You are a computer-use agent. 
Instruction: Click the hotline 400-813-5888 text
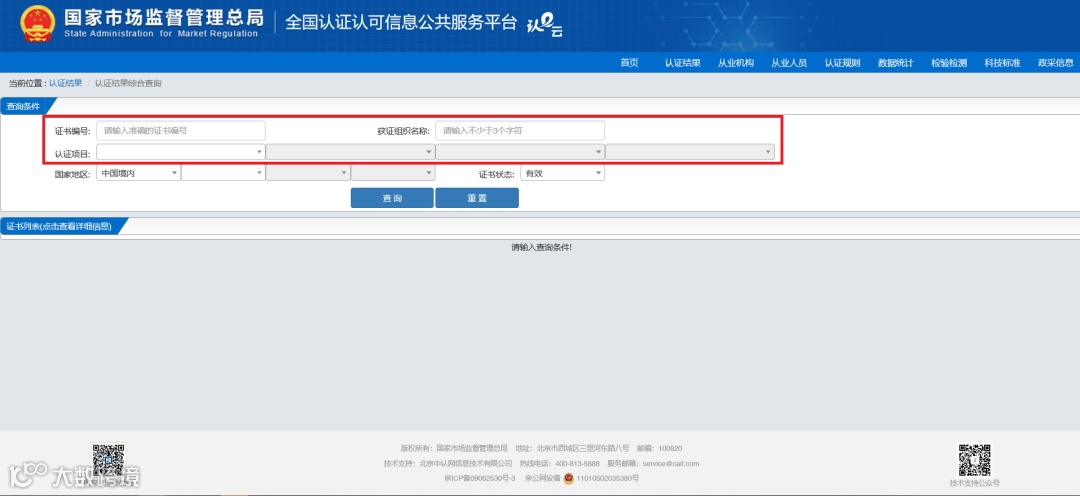point(579,463)
